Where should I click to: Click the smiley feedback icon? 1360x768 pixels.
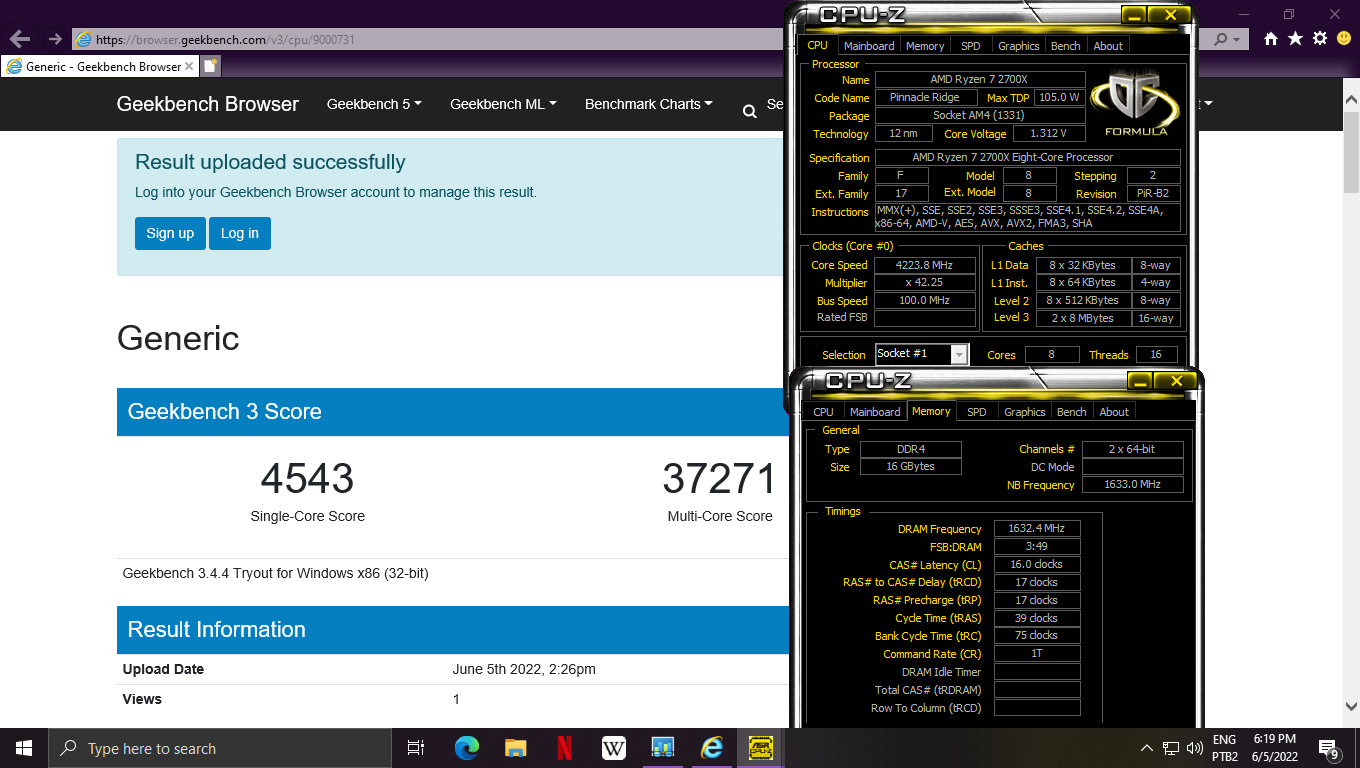(1343, 39)
